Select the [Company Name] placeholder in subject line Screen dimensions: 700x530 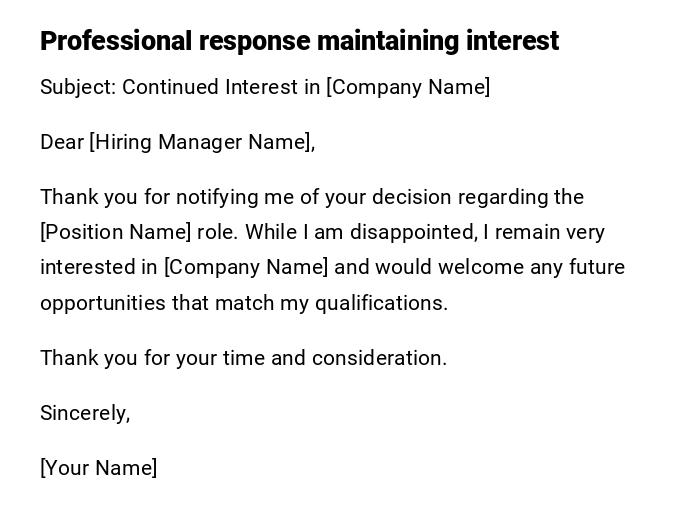tap(408, 87)
